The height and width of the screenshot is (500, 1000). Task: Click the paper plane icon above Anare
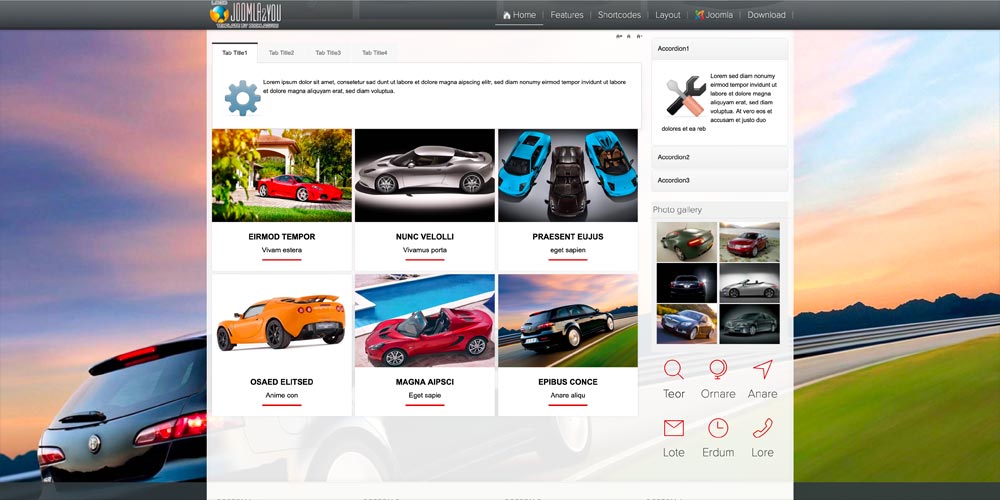(x=763, y=370)
